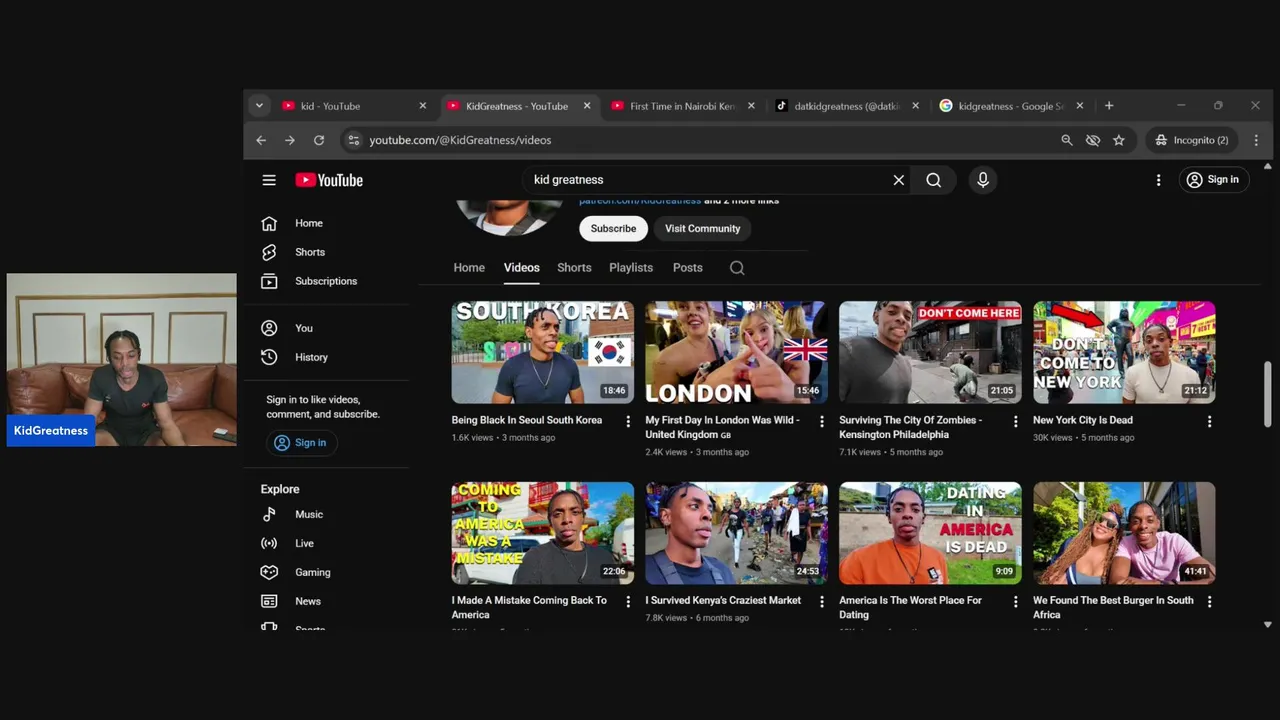1280x720 pixels.
Task: Close the 'kid - YouTube' tab
Action: pyautogui.click(x=422, y=106)
